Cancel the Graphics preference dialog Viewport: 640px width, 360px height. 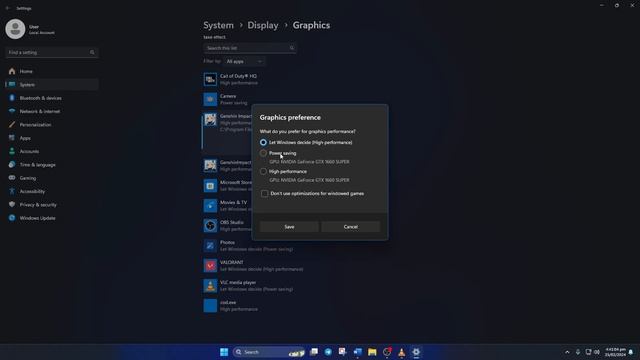pyautogui.click(x=351, y=227)
